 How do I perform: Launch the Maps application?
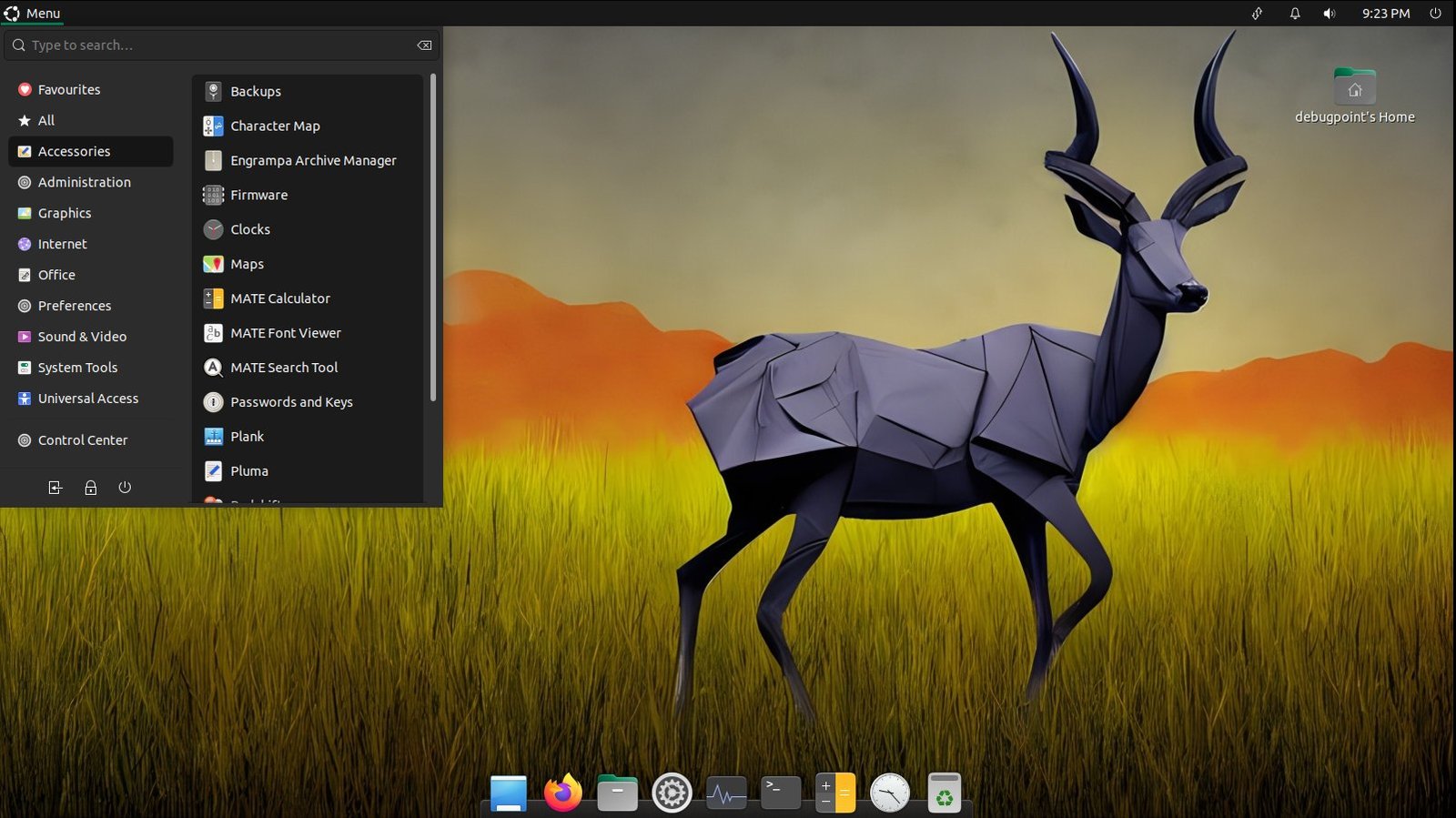(308, 265)
